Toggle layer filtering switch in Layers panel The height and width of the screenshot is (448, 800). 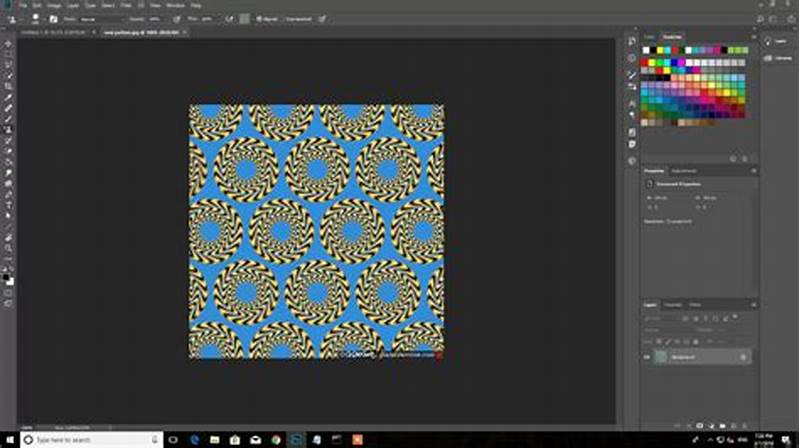click(x=735, y=317)
